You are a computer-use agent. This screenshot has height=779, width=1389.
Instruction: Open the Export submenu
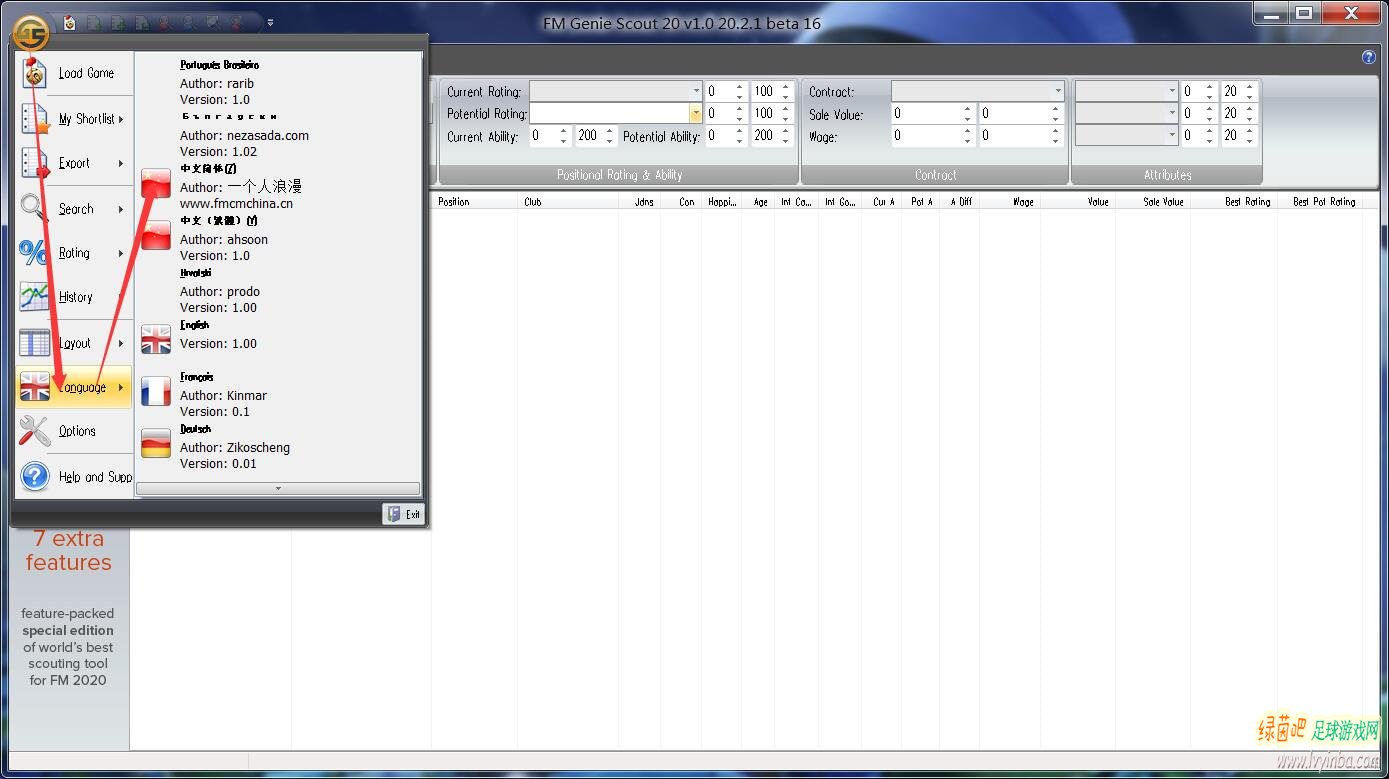tap(75, 163)
